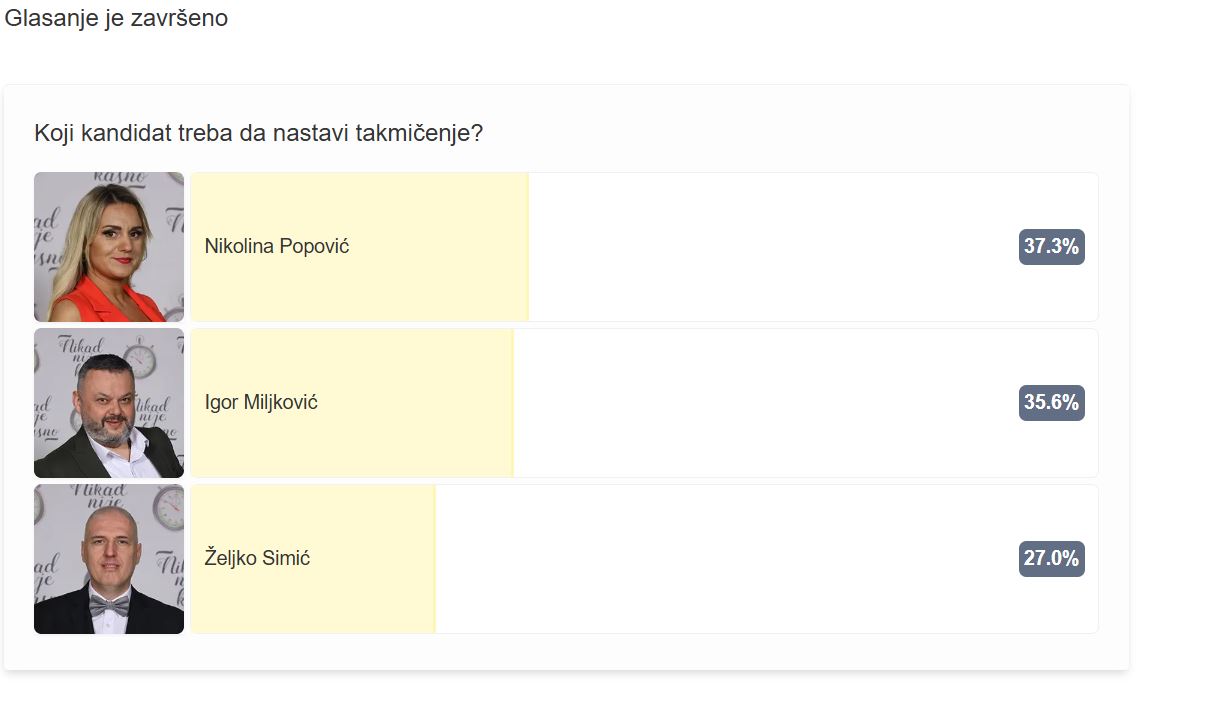Click the empty white area of Nikolina's result row

point(770,247)
